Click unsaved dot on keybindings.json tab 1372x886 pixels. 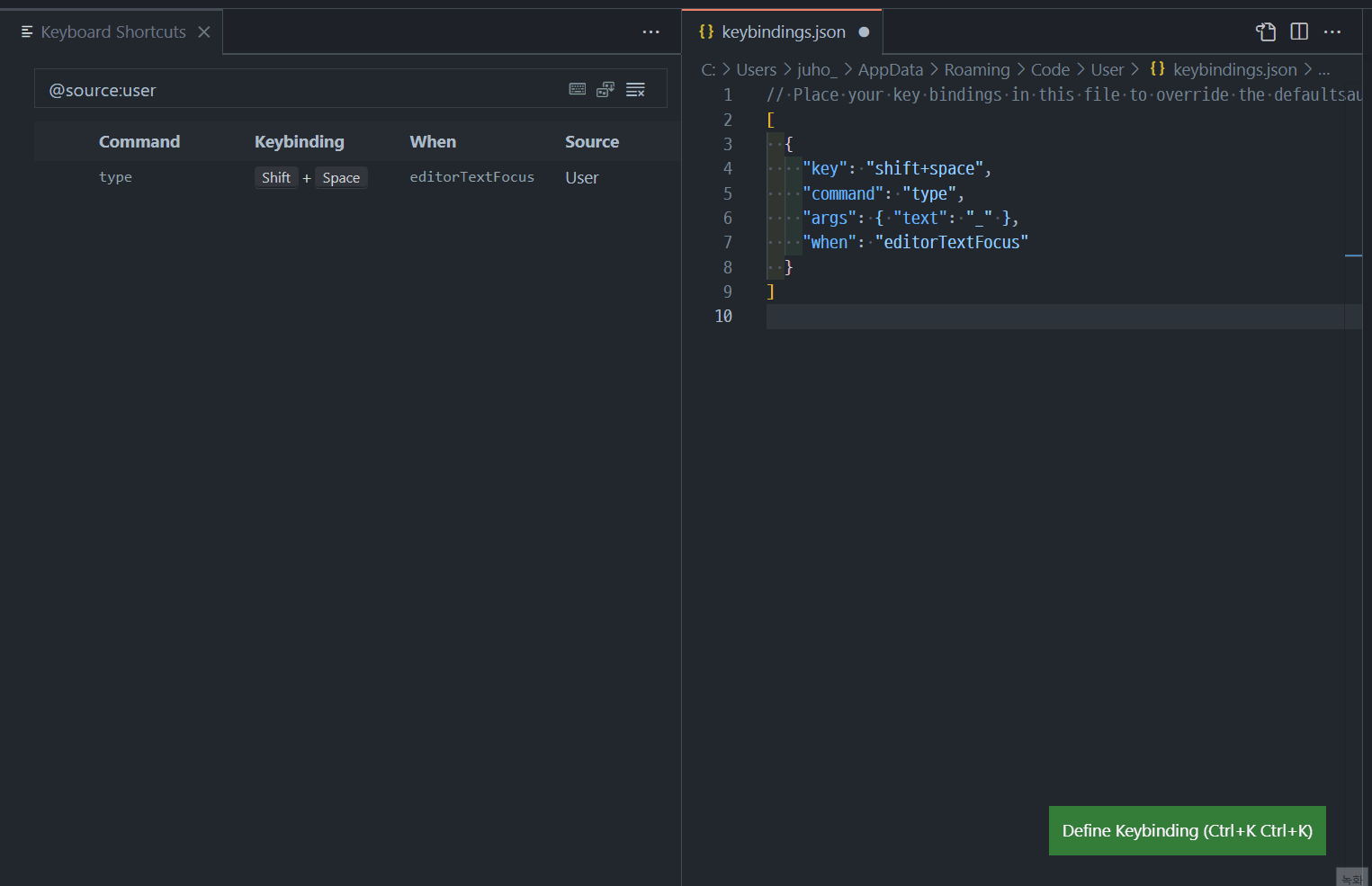click(x=864, y=32)
